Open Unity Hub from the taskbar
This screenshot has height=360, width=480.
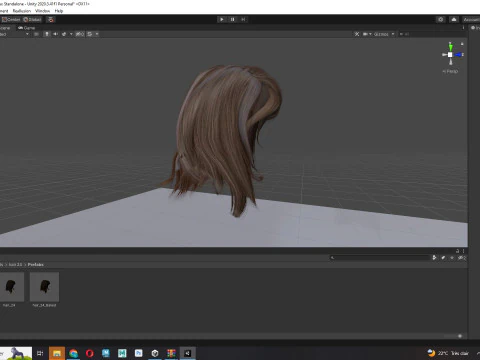tap(155, 353)
